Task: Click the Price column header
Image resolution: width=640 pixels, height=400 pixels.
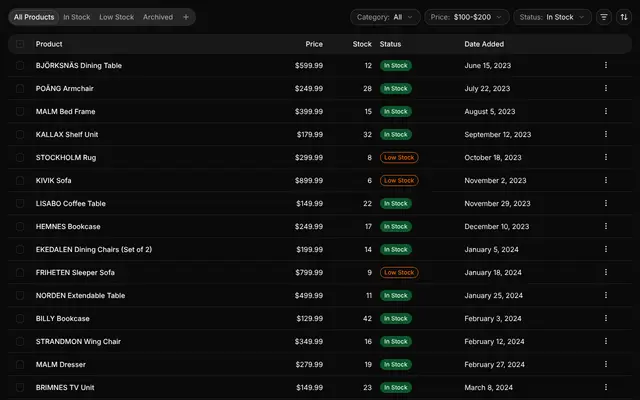Action: [x=314, y=44]
